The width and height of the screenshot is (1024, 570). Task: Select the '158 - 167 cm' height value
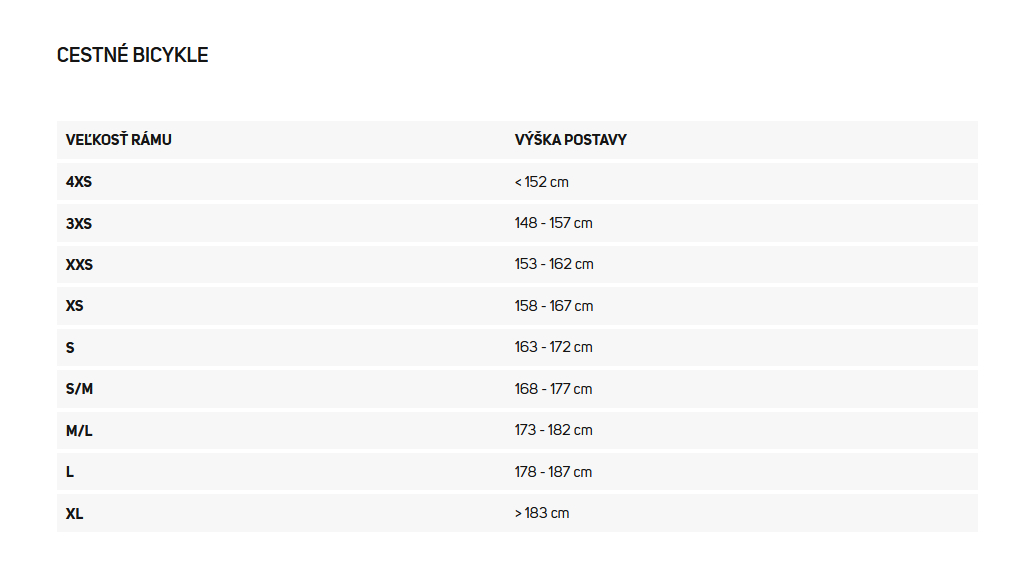[x=554, y=306]
